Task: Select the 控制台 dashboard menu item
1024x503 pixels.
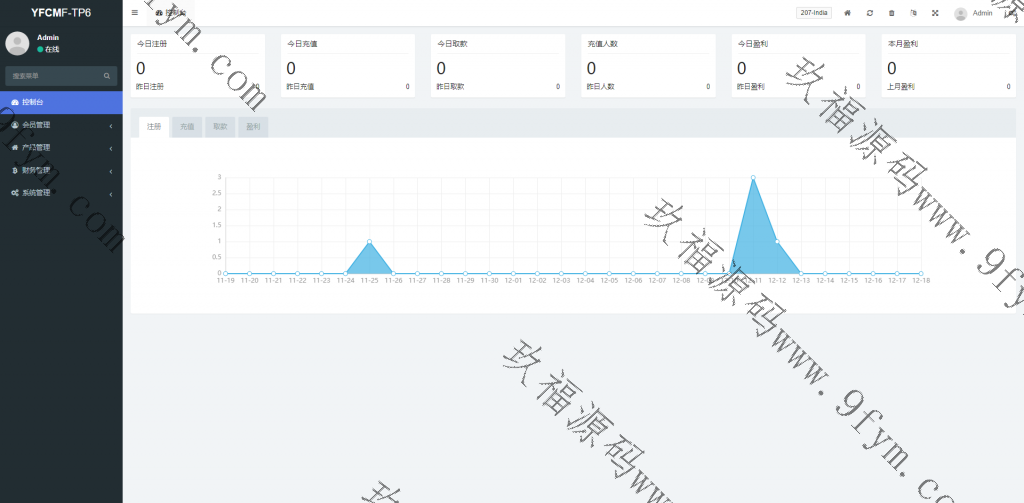Action: [x=60, y=102]
